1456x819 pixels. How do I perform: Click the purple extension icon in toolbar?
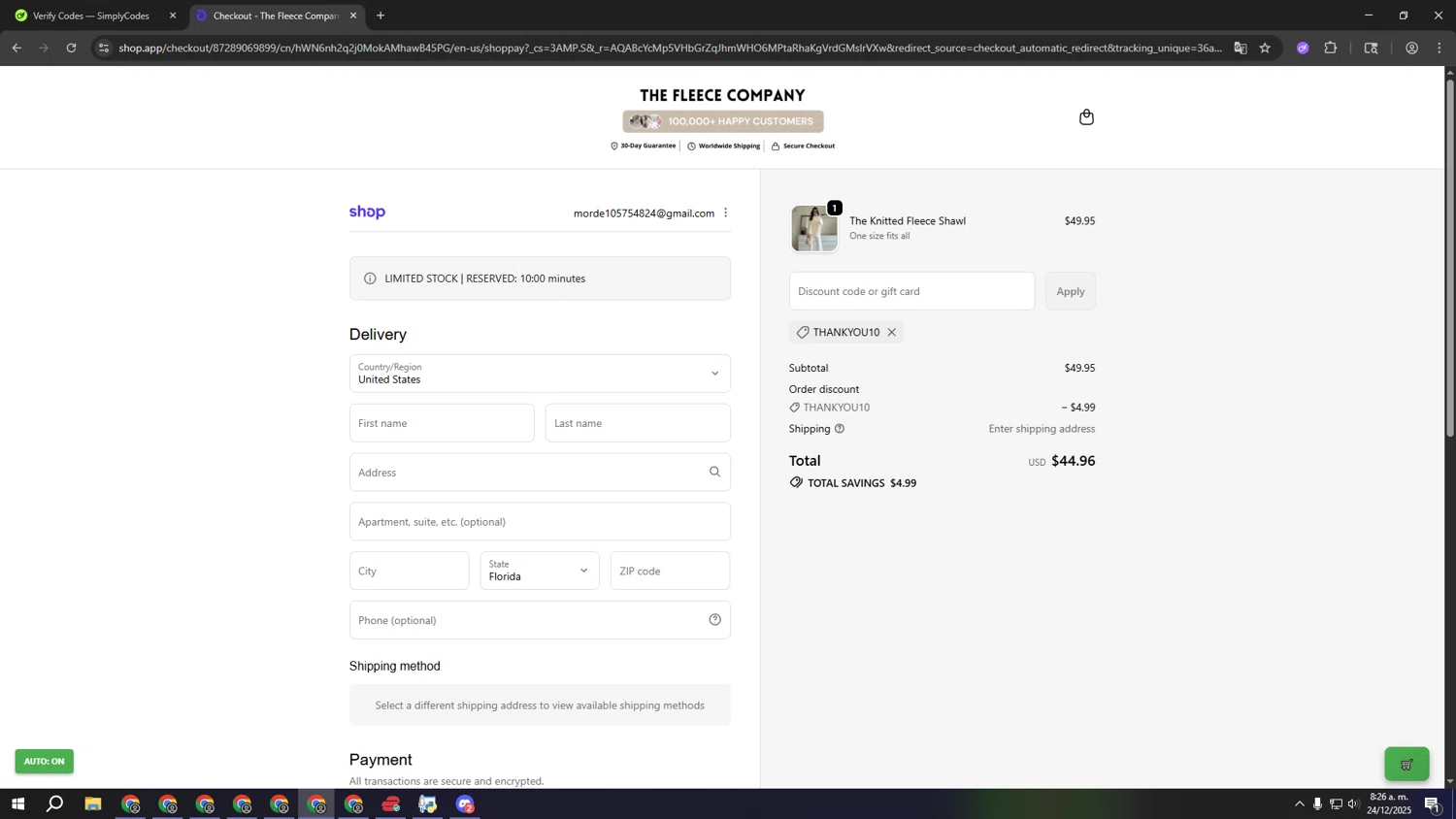1303,48
